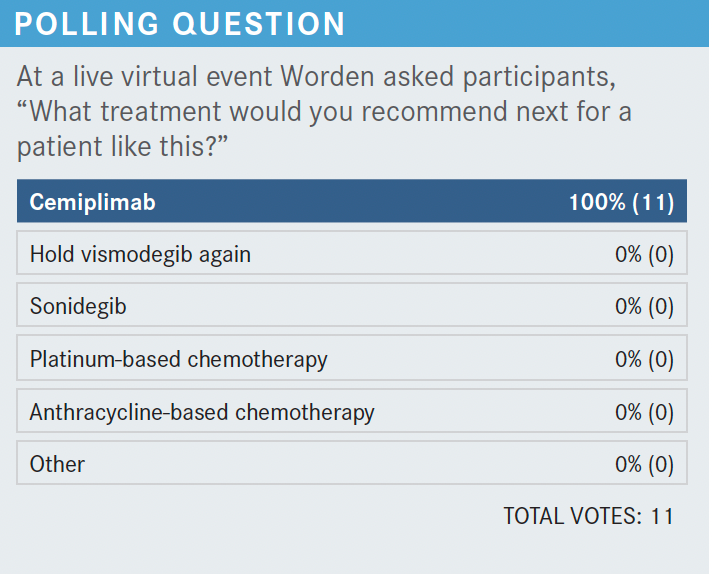This screenshot has width=712, height=574.
Task: Choose Anthracycline-based chemotherapy option
Action: [x=202, y=411]
